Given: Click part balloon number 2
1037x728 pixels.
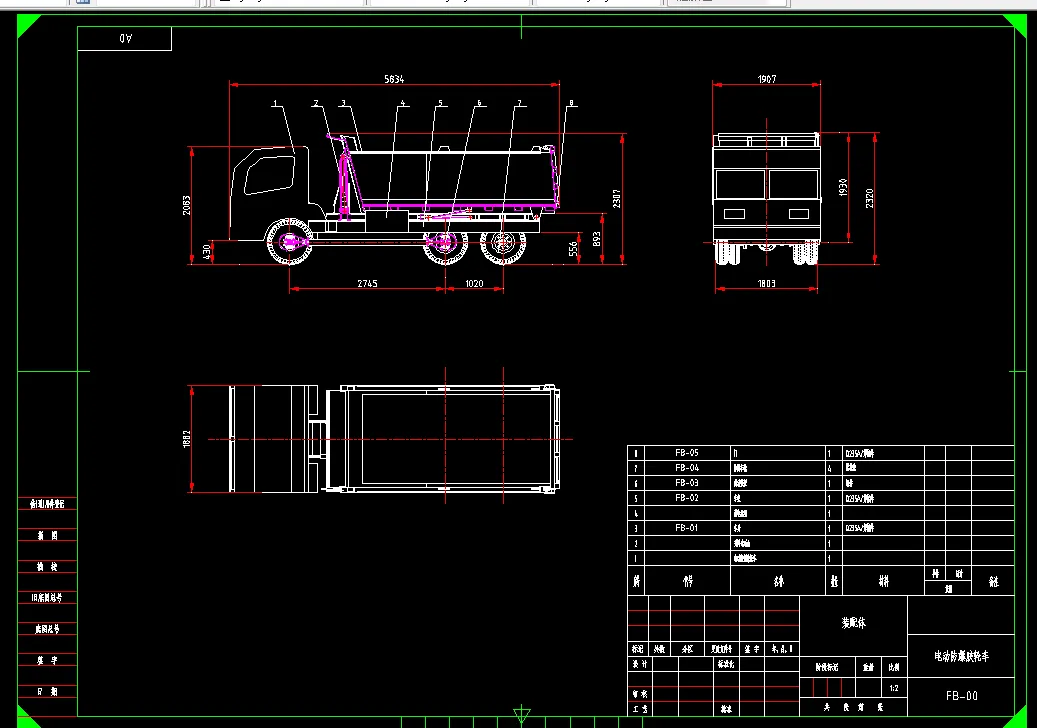Looking at the screenshot, I should pyautogui.click(x=315, y=103).
